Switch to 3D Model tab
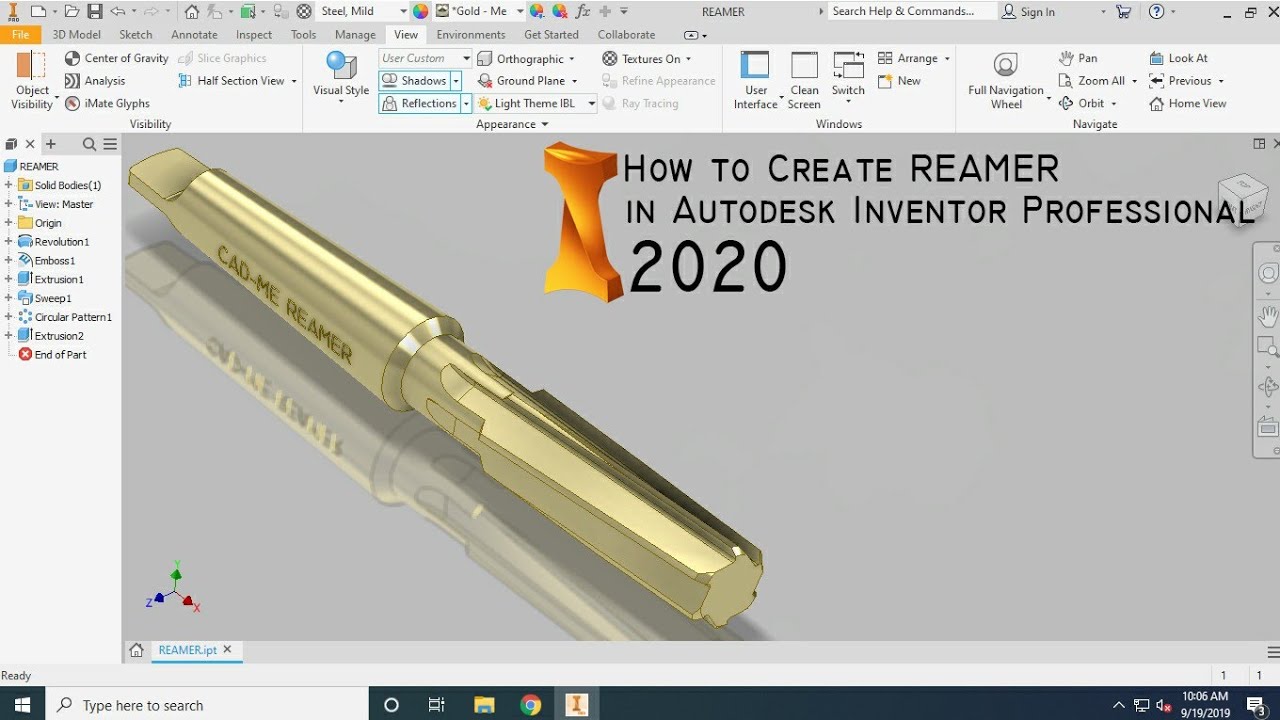 76,34
